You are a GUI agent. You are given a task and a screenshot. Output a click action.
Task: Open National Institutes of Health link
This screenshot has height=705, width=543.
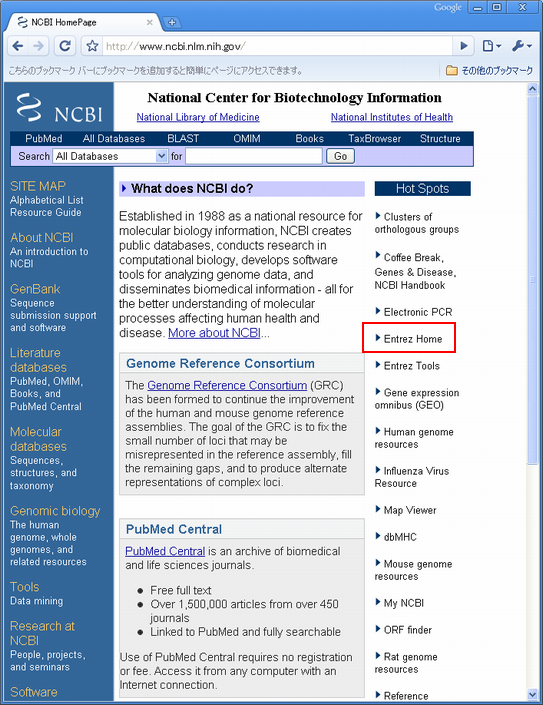click(392, 117)
